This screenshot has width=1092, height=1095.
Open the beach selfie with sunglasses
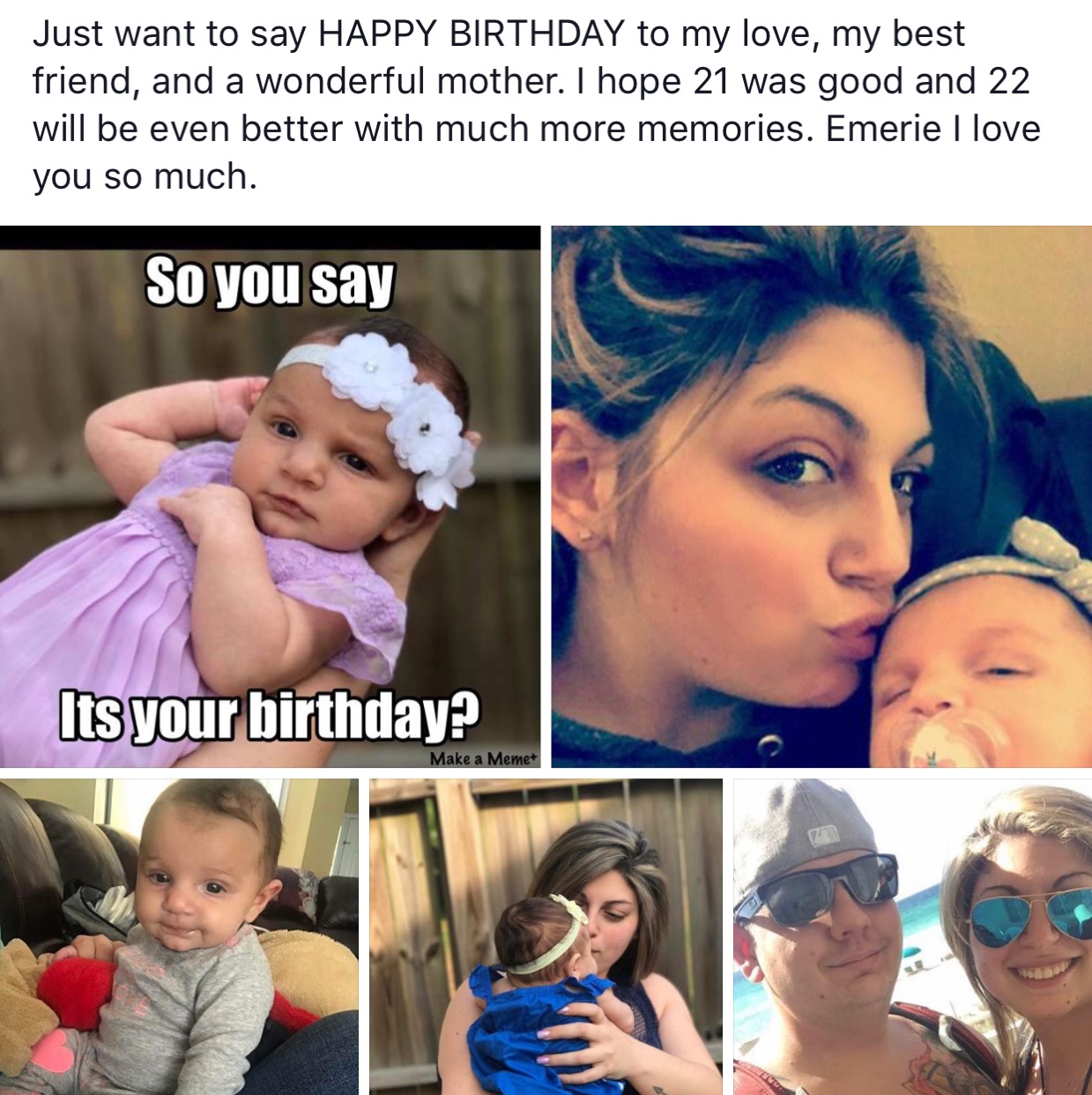(x=913, y=936)
